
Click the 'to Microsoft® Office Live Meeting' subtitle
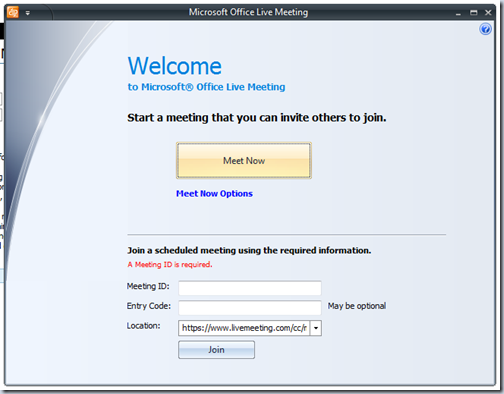[x=207, y=87]
